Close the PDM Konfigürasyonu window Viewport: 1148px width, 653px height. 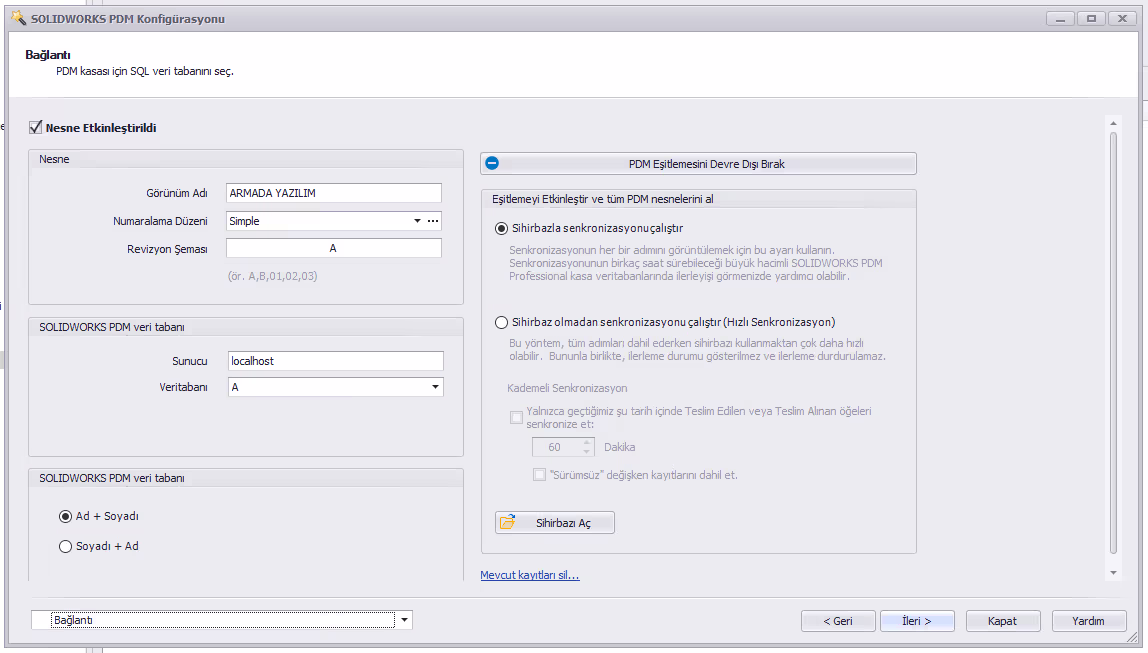[1122, 18]
